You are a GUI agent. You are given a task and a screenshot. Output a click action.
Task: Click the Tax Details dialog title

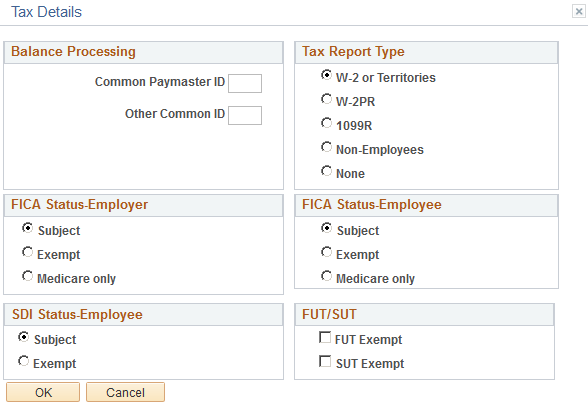46,12
